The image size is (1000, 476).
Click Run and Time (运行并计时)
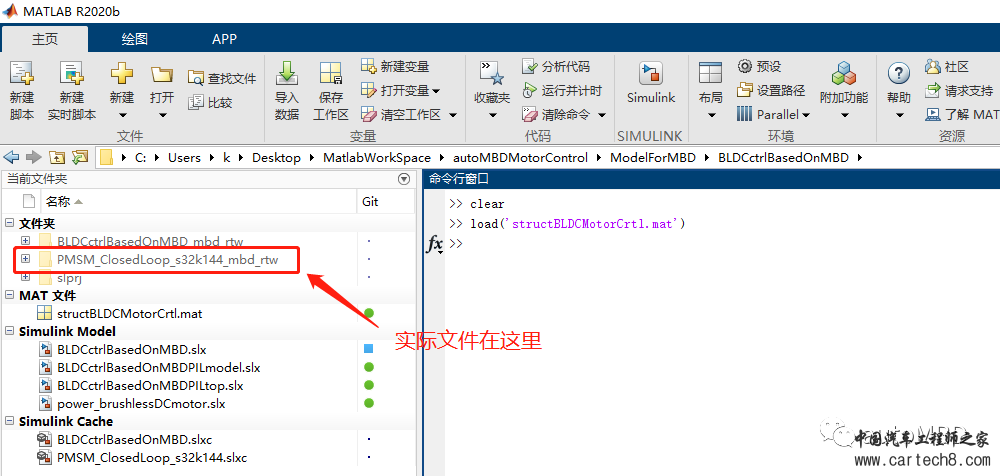click(562, 91)
